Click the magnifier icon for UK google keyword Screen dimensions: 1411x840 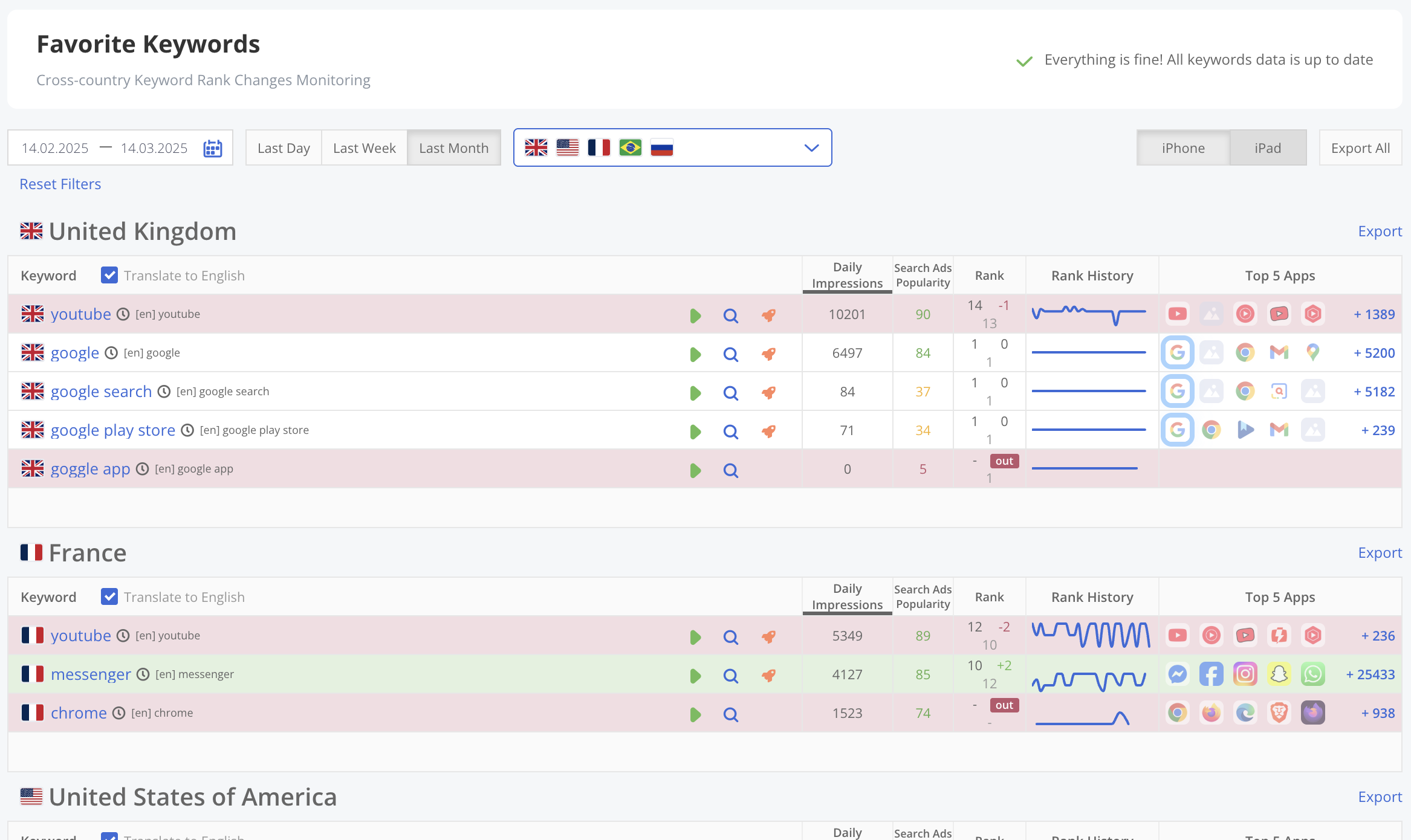731,354
